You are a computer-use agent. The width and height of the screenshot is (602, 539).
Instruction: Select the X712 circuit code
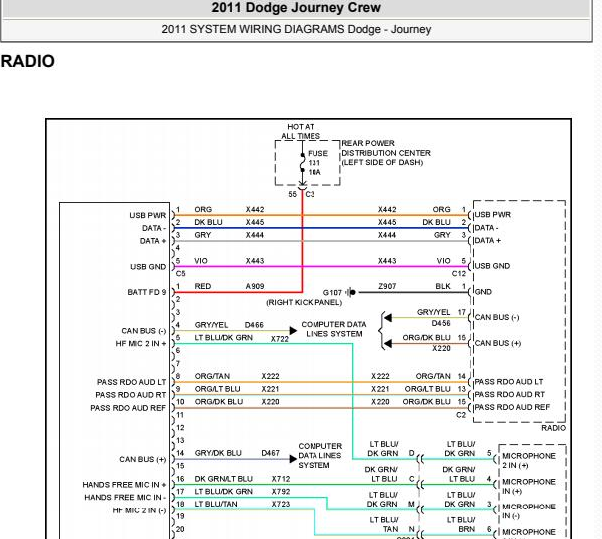click(281, 479)
